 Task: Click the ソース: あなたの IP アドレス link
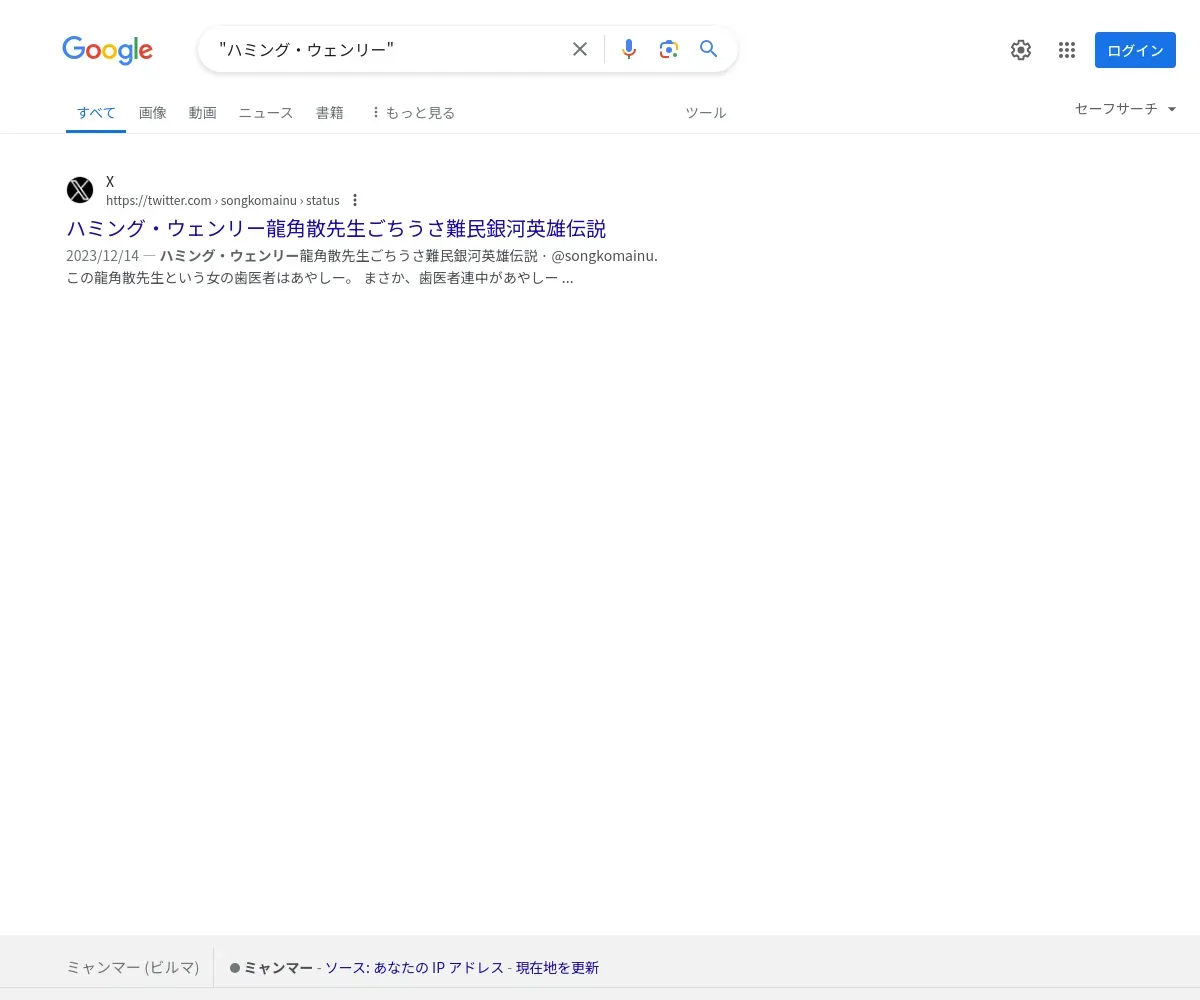click(x=414, y=968)
